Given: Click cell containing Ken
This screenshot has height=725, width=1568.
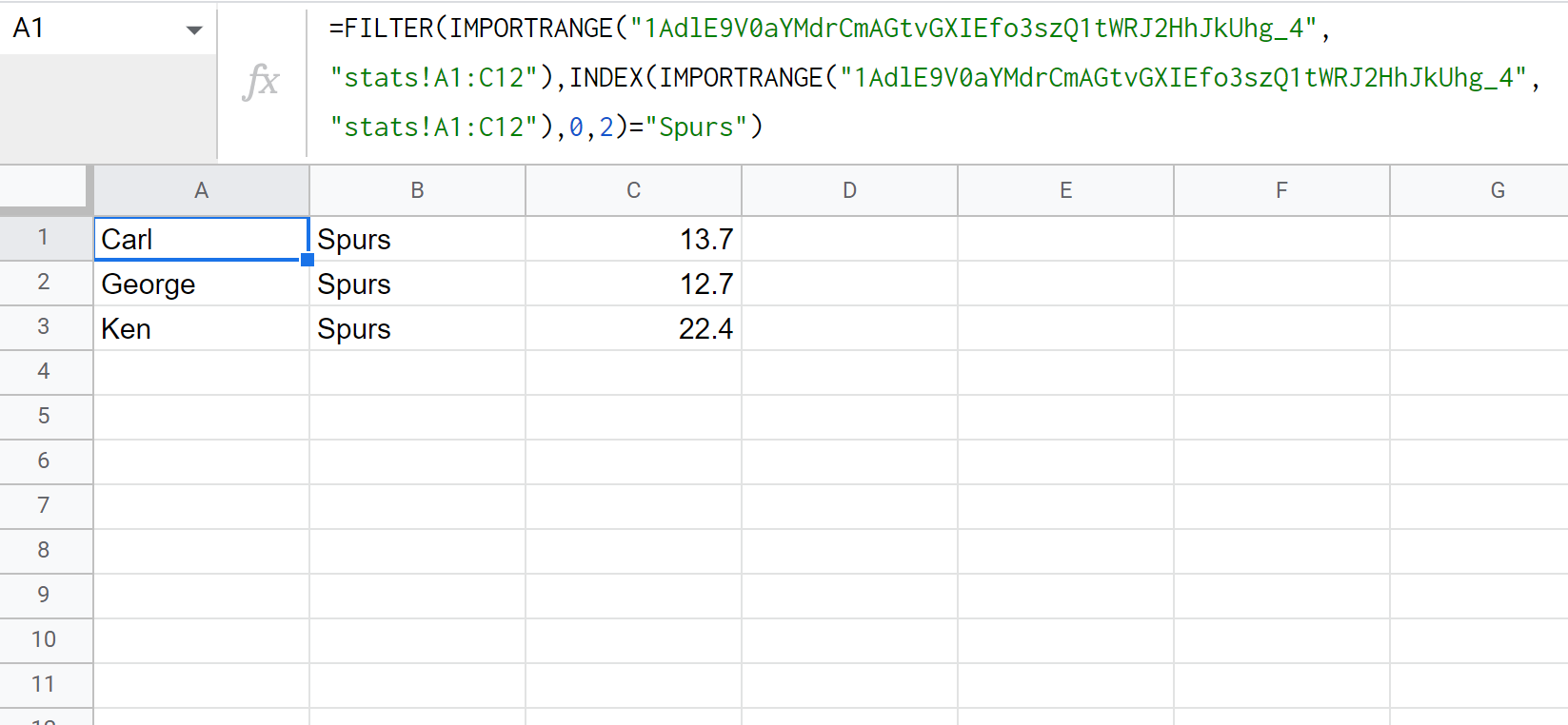Looking at the screenshot, I should click(x=202, y=328).
